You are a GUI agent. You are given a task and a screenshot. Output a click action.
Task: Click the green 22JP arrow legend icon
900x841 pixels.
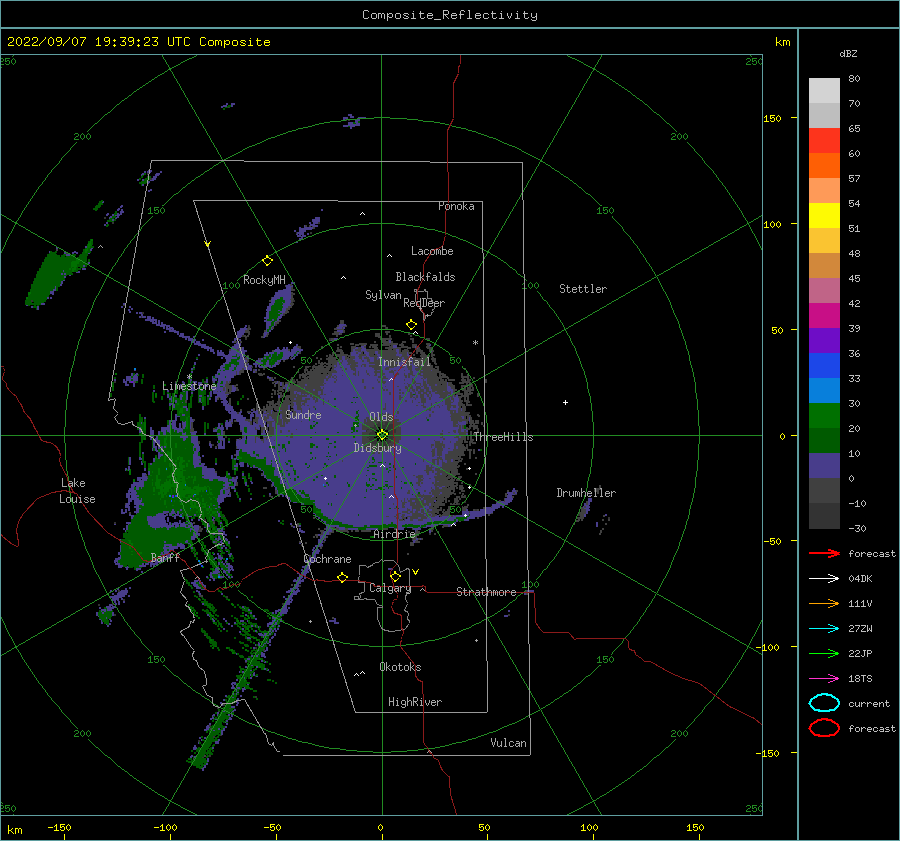(824, 653)
